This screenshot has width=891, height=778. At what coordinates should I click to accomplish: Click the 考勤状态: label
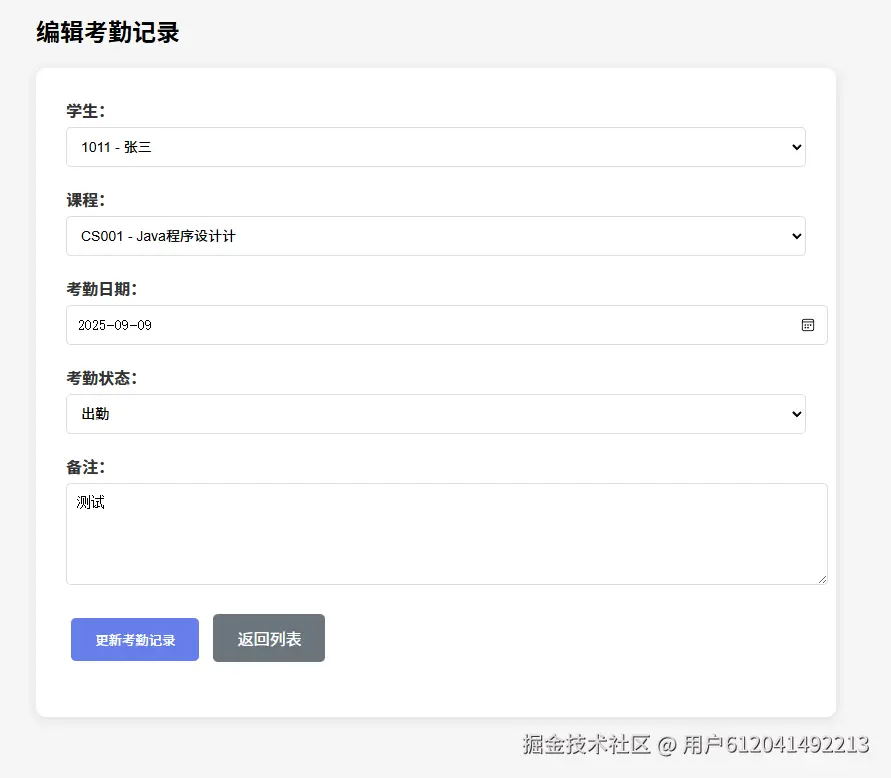102,378
